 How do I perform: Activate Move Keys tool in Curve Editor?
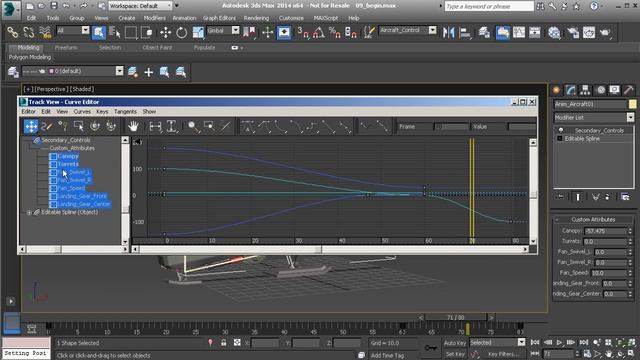click(x=31, y=127)
